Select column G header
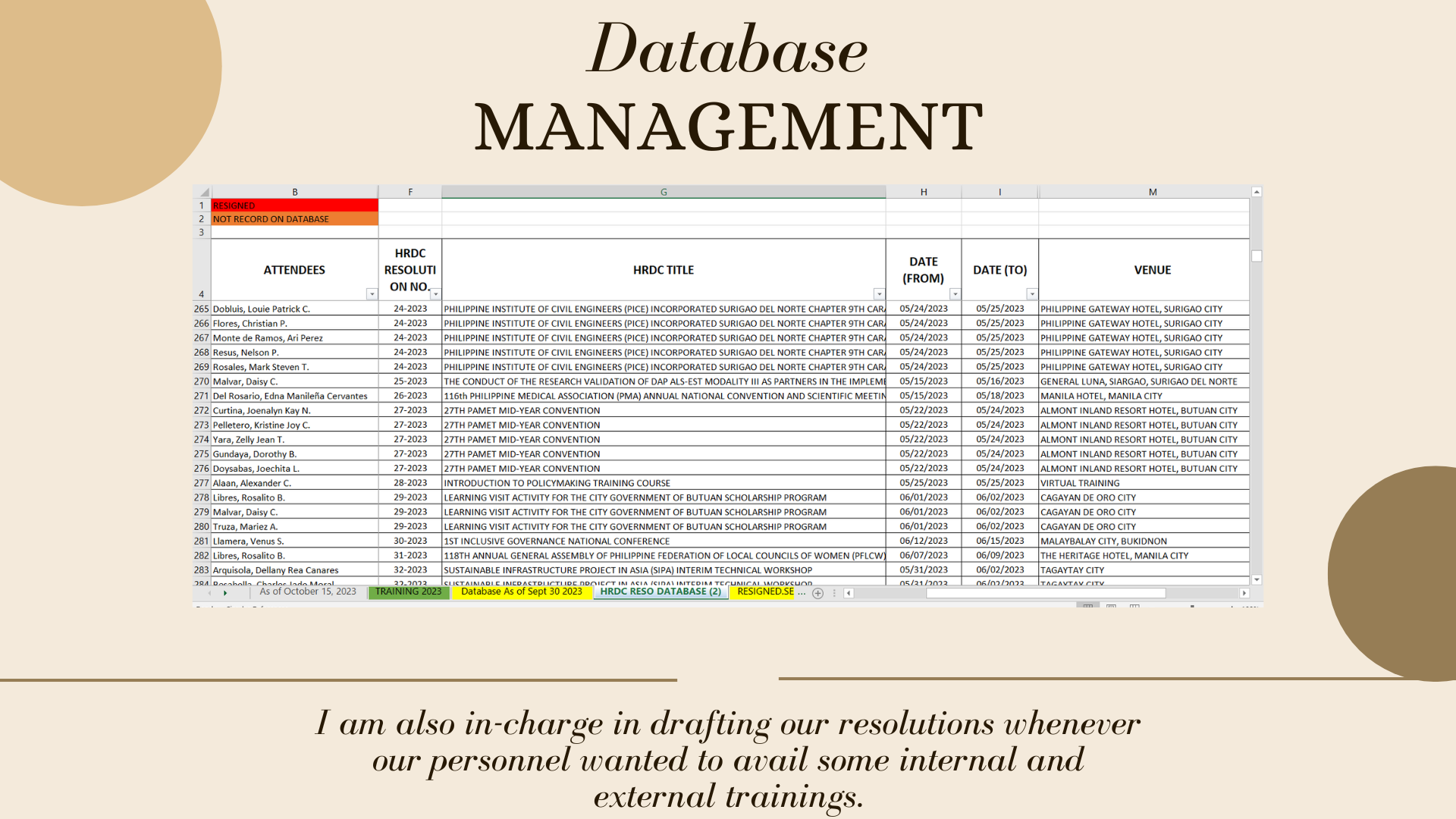This screenshot has width=1456, height=819. (x=664, y=193)
